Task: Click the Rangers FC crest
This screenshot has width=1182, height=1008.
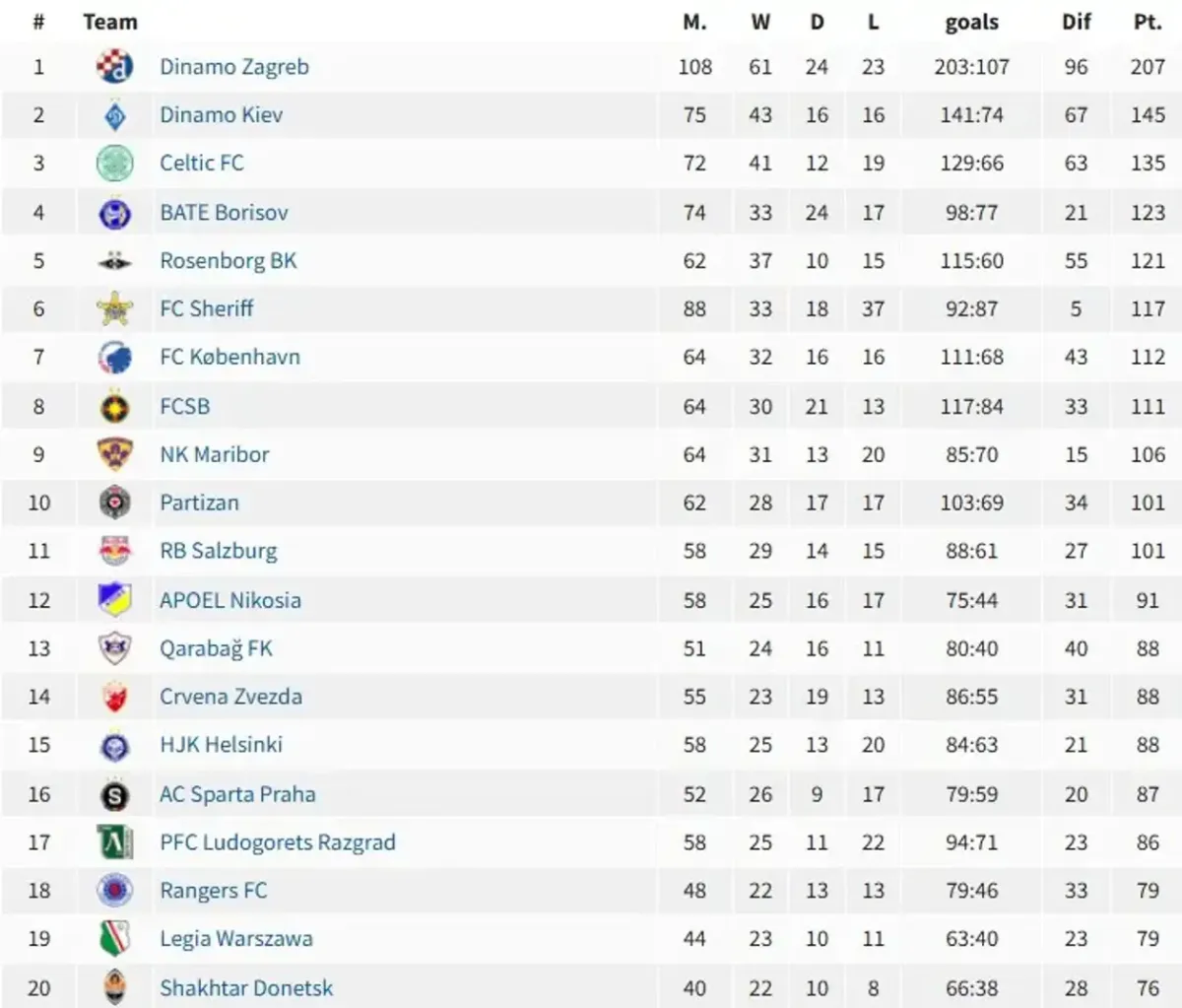Action: tap(115, 891)
